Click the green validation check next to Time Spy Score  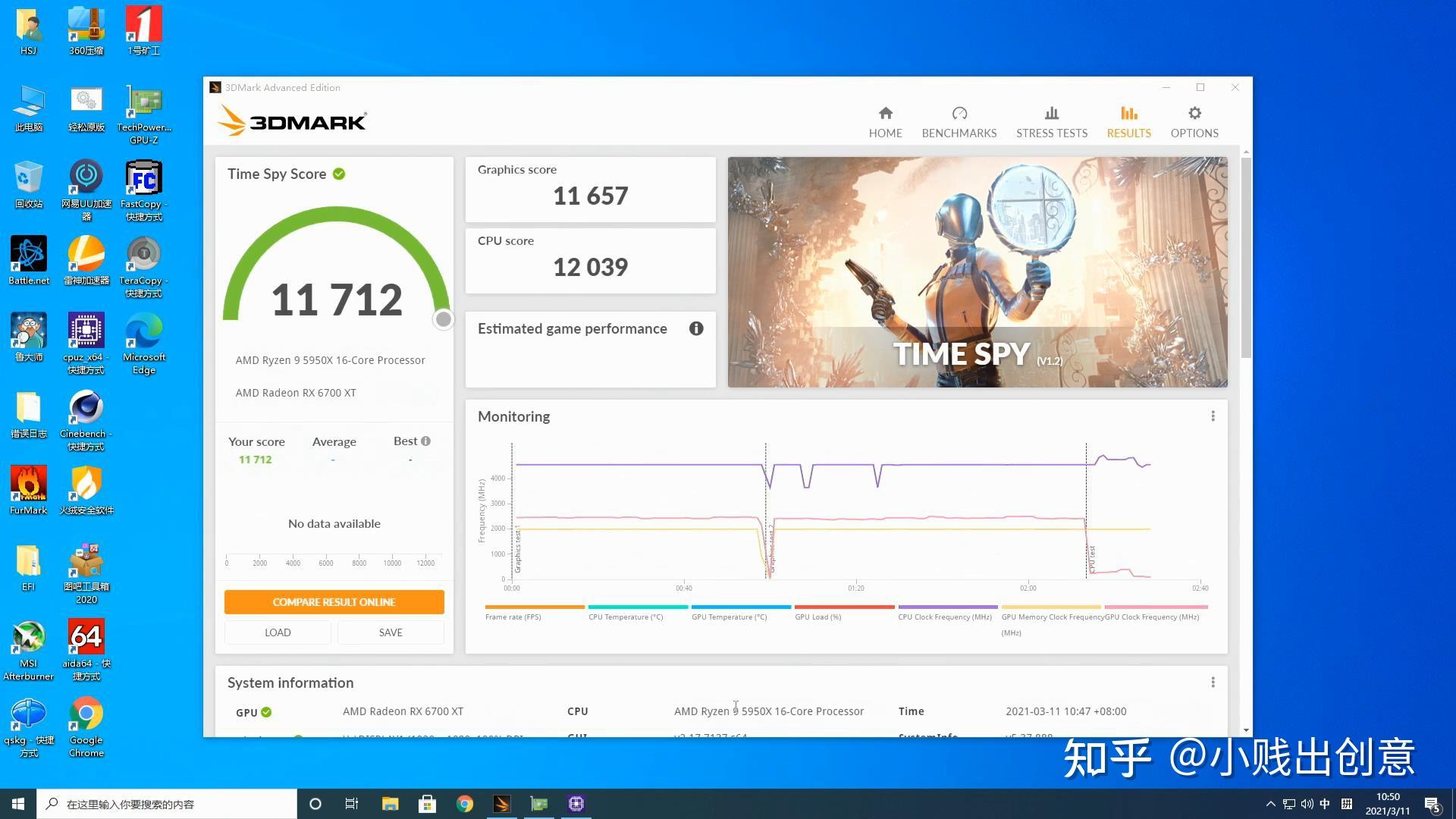339,174
